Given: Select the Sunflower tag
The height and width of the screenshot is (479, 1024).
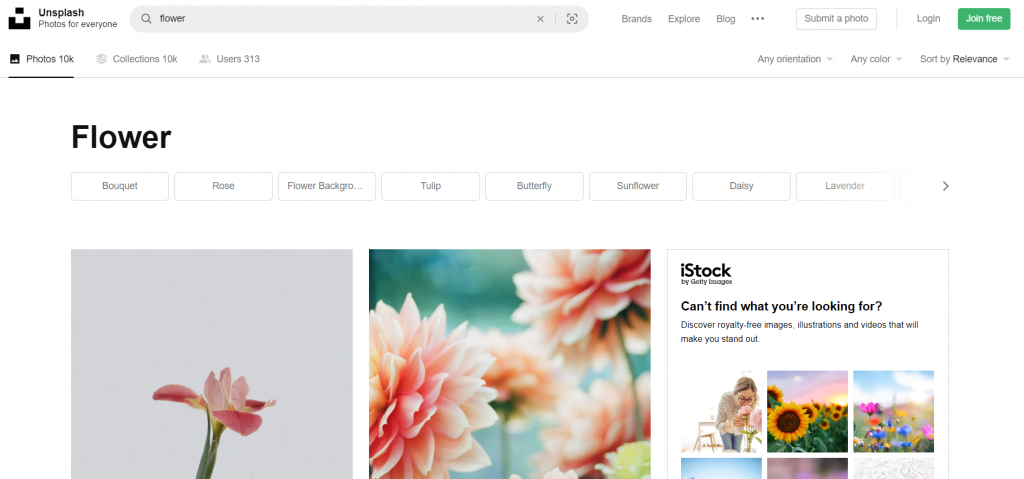Looking at the screenshot, I should (x=637, y=186).
